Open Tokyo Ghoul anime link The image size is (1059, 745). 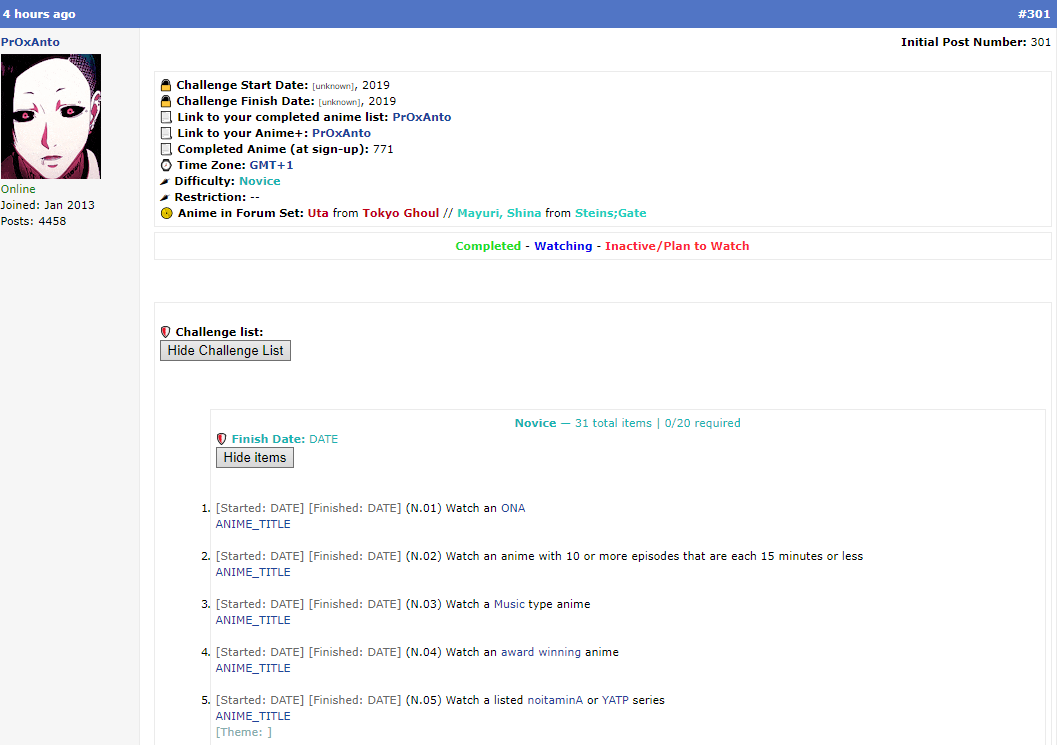click(x=401, y=213)
